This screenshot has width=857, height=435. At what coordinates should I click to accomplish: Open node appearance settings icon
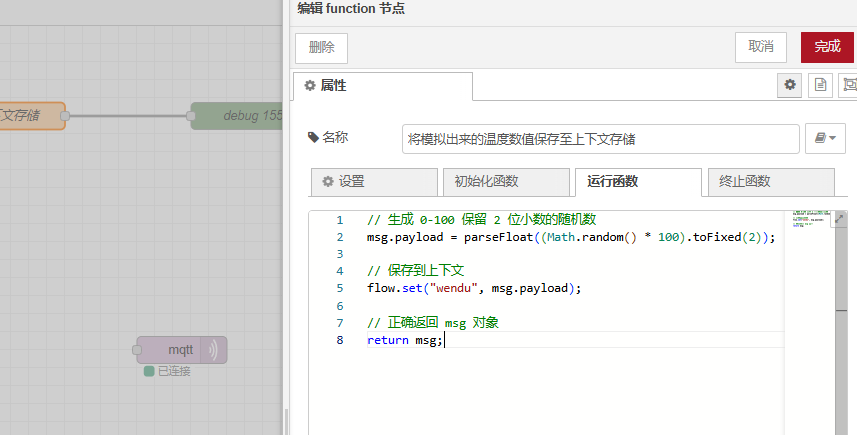click(849, 85)
